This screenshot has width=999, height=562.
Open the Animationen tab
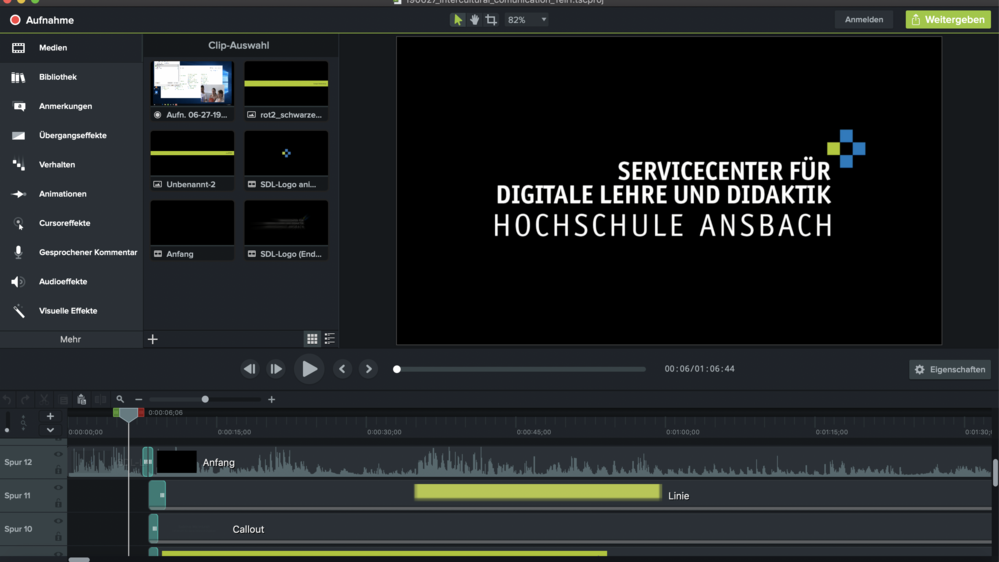(x=71, y=194)
